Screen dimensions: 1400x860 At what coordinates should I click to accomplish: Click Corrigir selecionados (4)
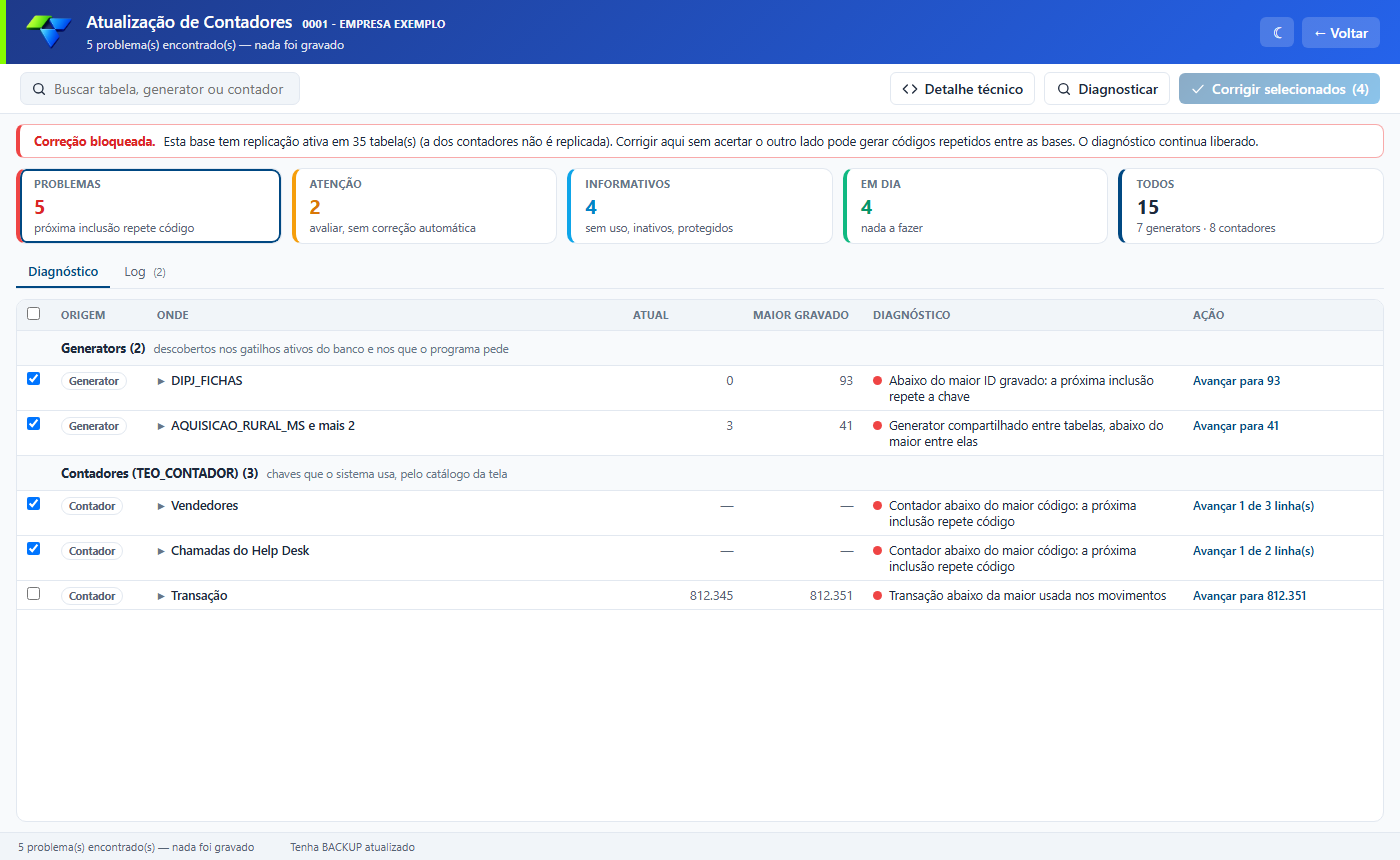coord(1279,89)
